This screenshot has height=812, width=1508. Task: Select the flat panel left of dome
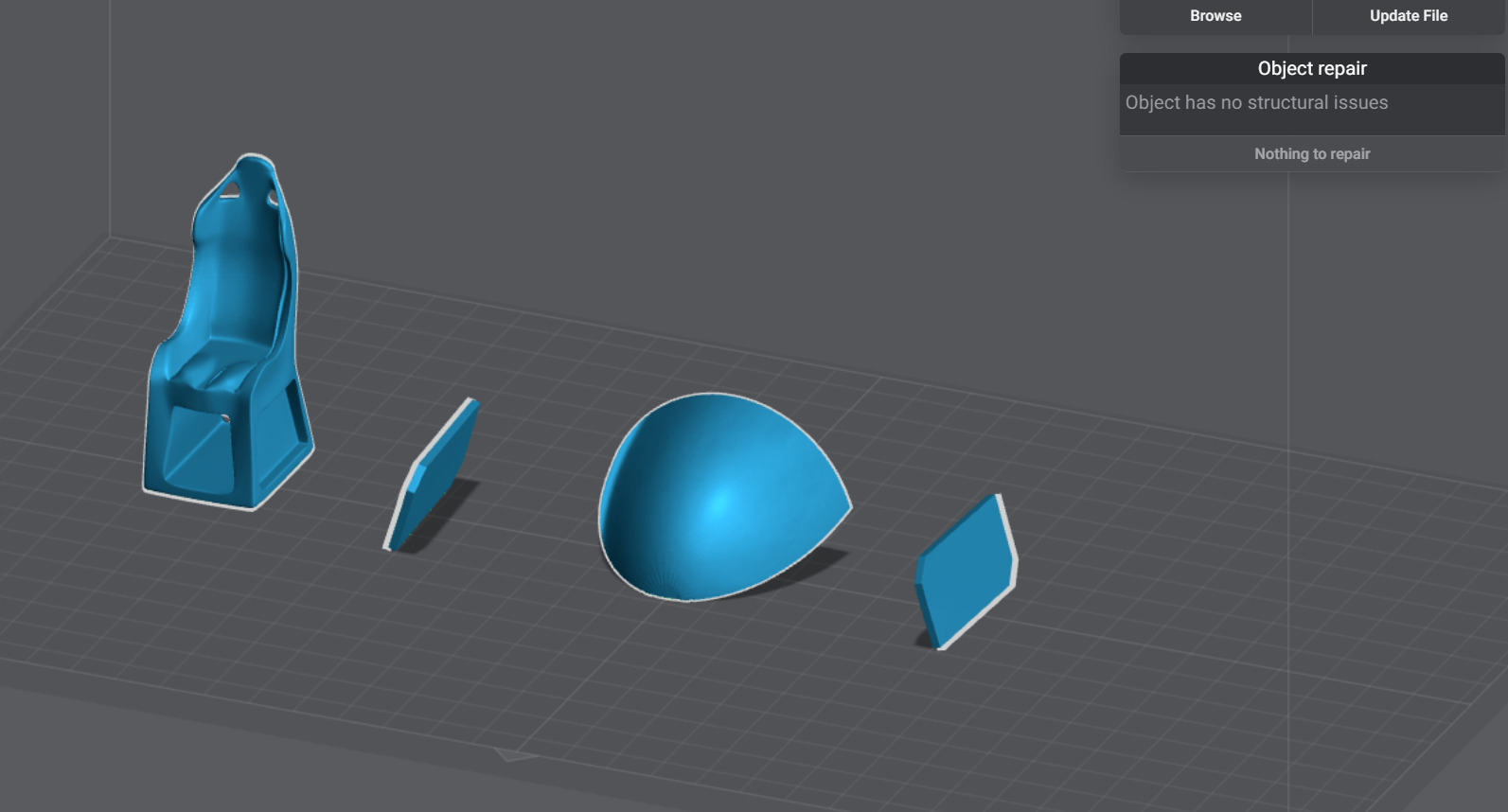(x=431, y=475)
